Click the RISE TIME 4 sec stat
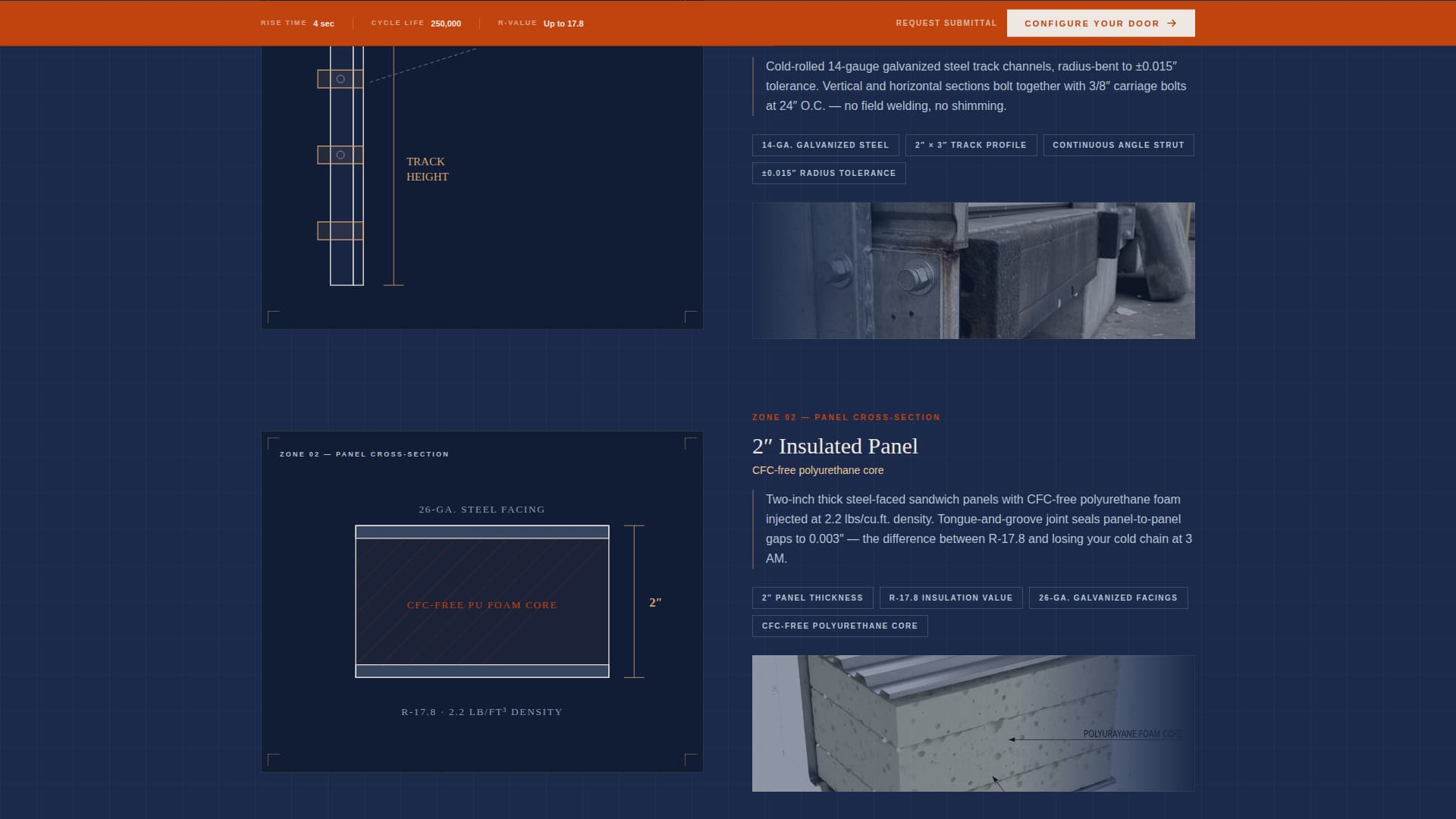Image resolution: width=1456 pixels, height=819 pixels. [297, 23]
